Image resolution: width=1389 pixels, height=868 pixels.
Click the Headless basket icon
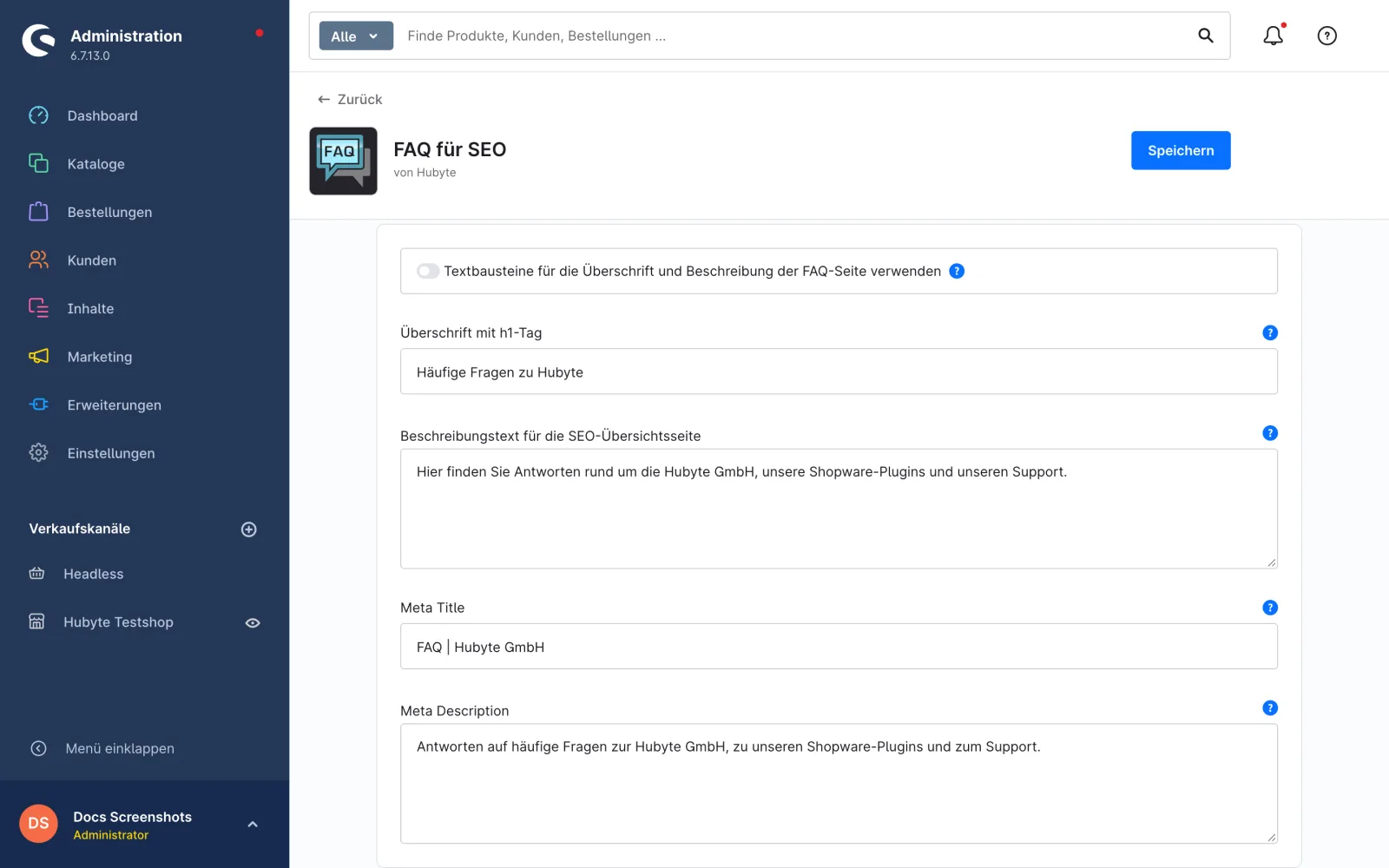point(36,574)
